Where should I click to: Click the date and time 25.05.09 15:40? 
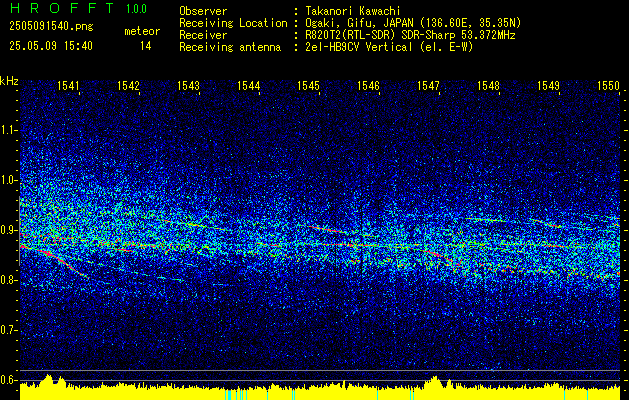pos(51,46)
